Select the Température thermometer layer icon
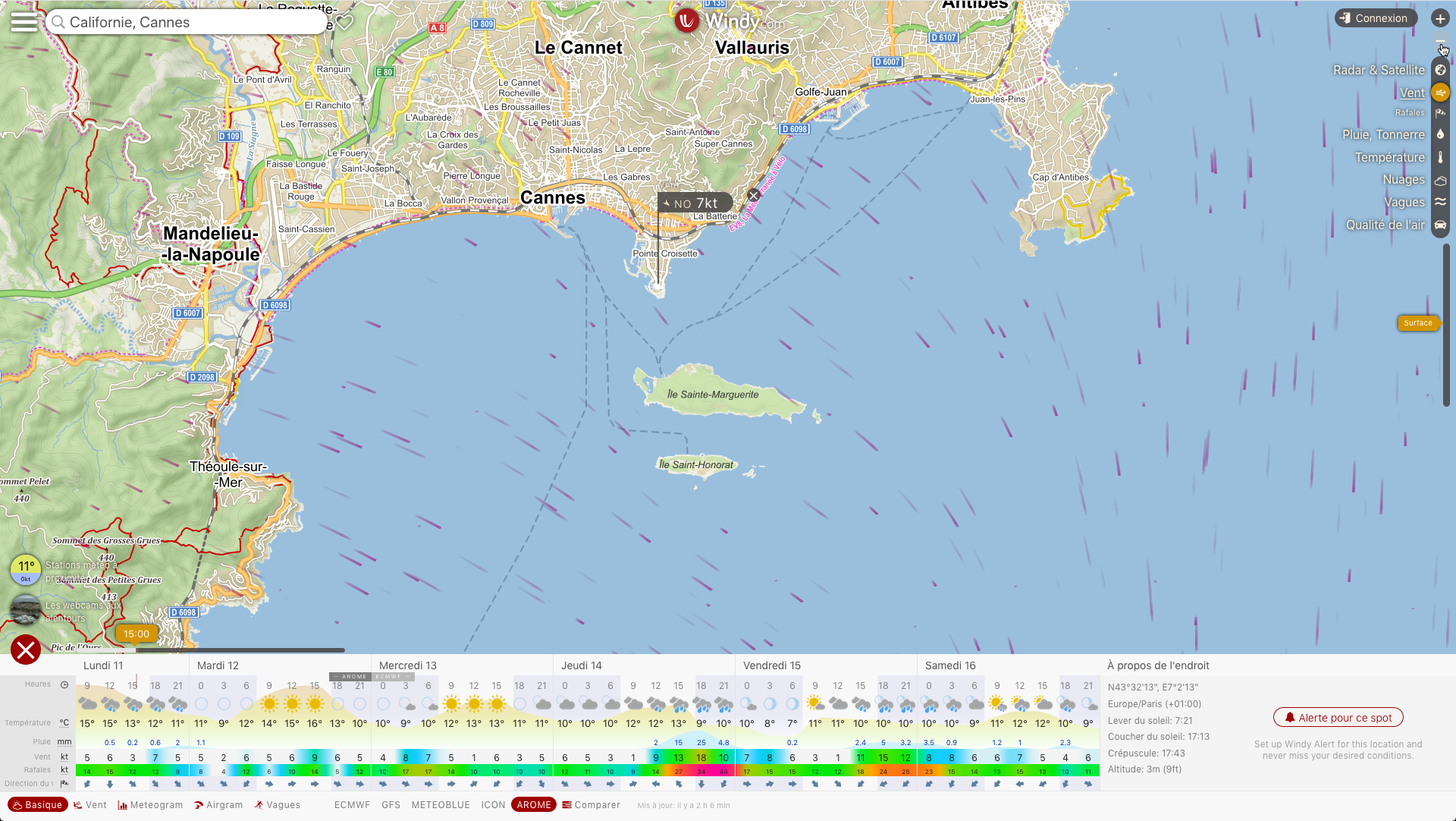Viewport: 1456px width, 821px height. click(1440, 157)
